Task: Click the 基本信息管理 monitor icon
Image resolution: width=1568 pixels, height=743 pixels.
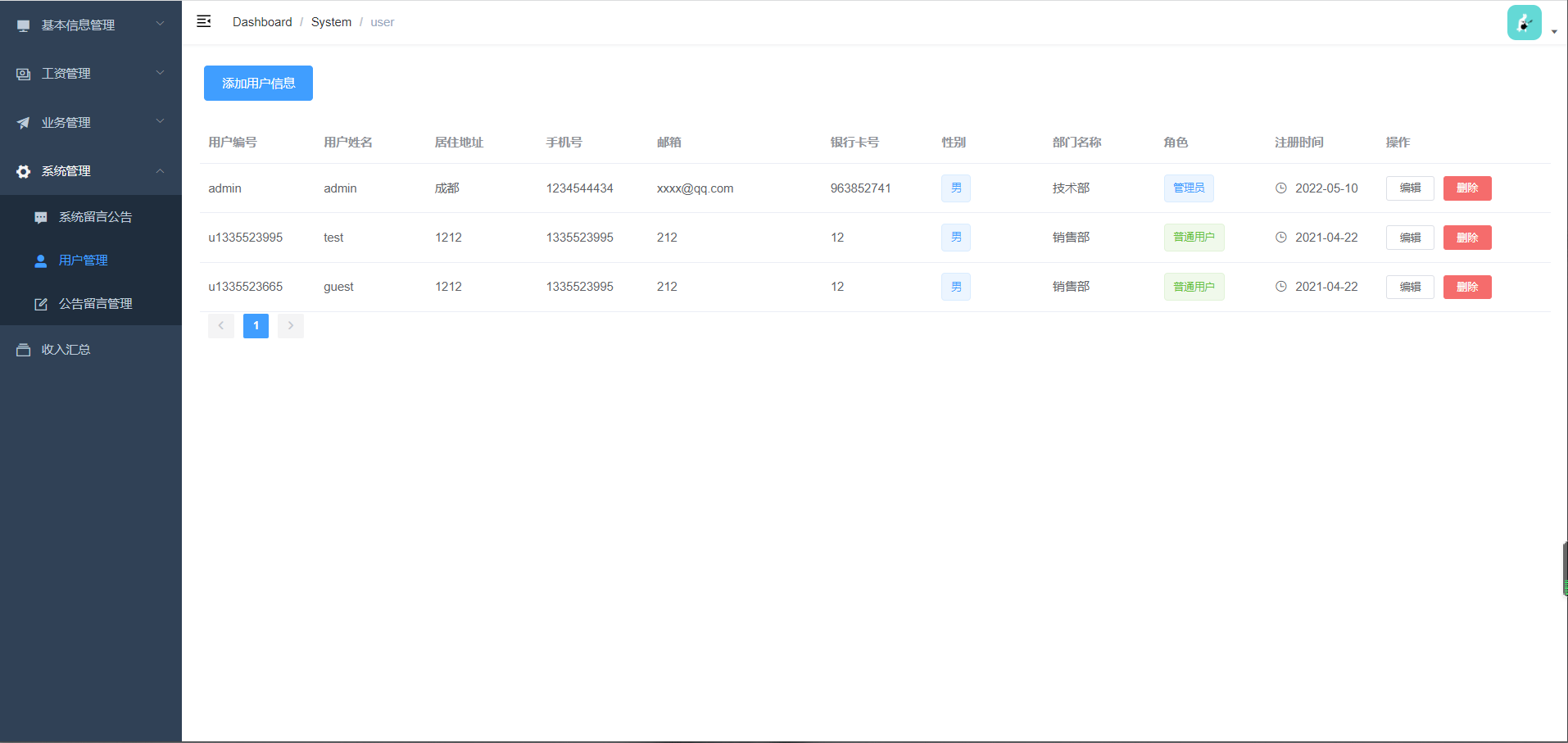Action: tap(24, 25)
